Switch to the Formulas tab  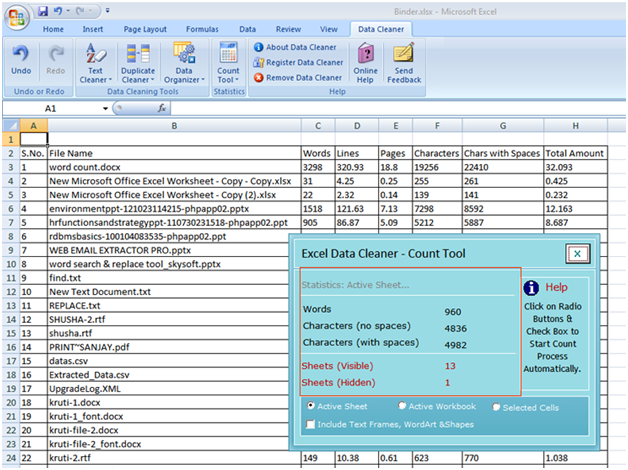(202, 29)
